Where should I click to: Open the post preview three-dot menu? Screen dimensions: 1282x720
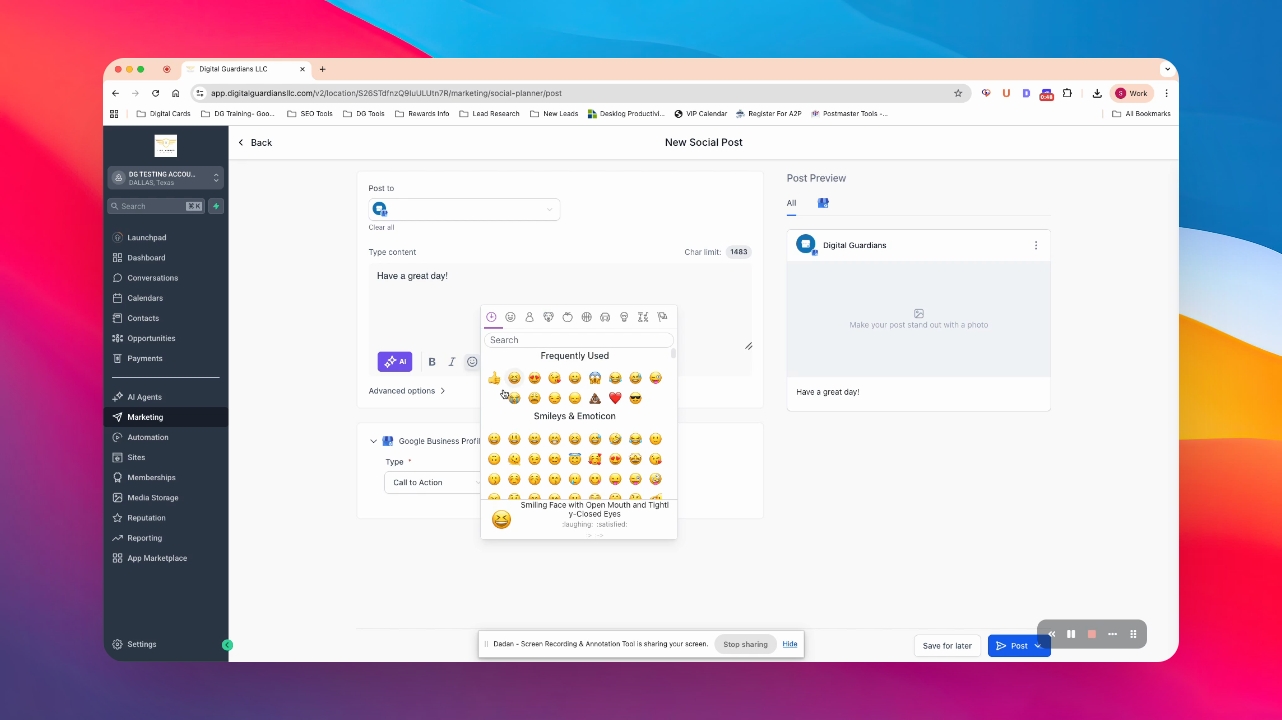coord(1035,245)
